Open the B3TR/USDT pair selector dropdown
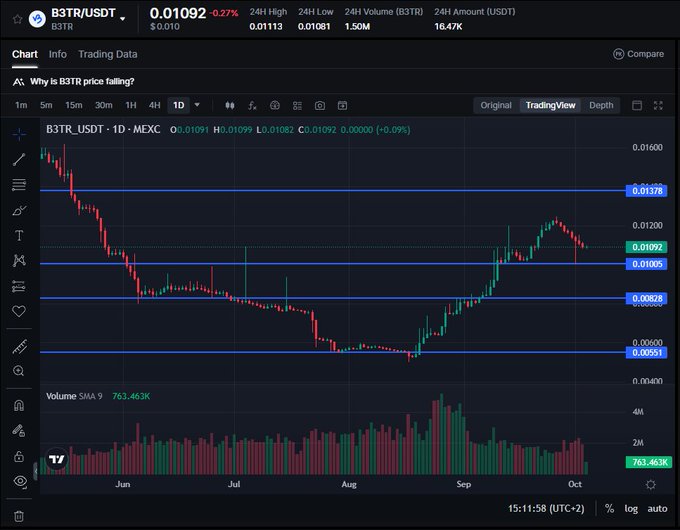Screen dimensions: 680x530 tap(123, 19)
